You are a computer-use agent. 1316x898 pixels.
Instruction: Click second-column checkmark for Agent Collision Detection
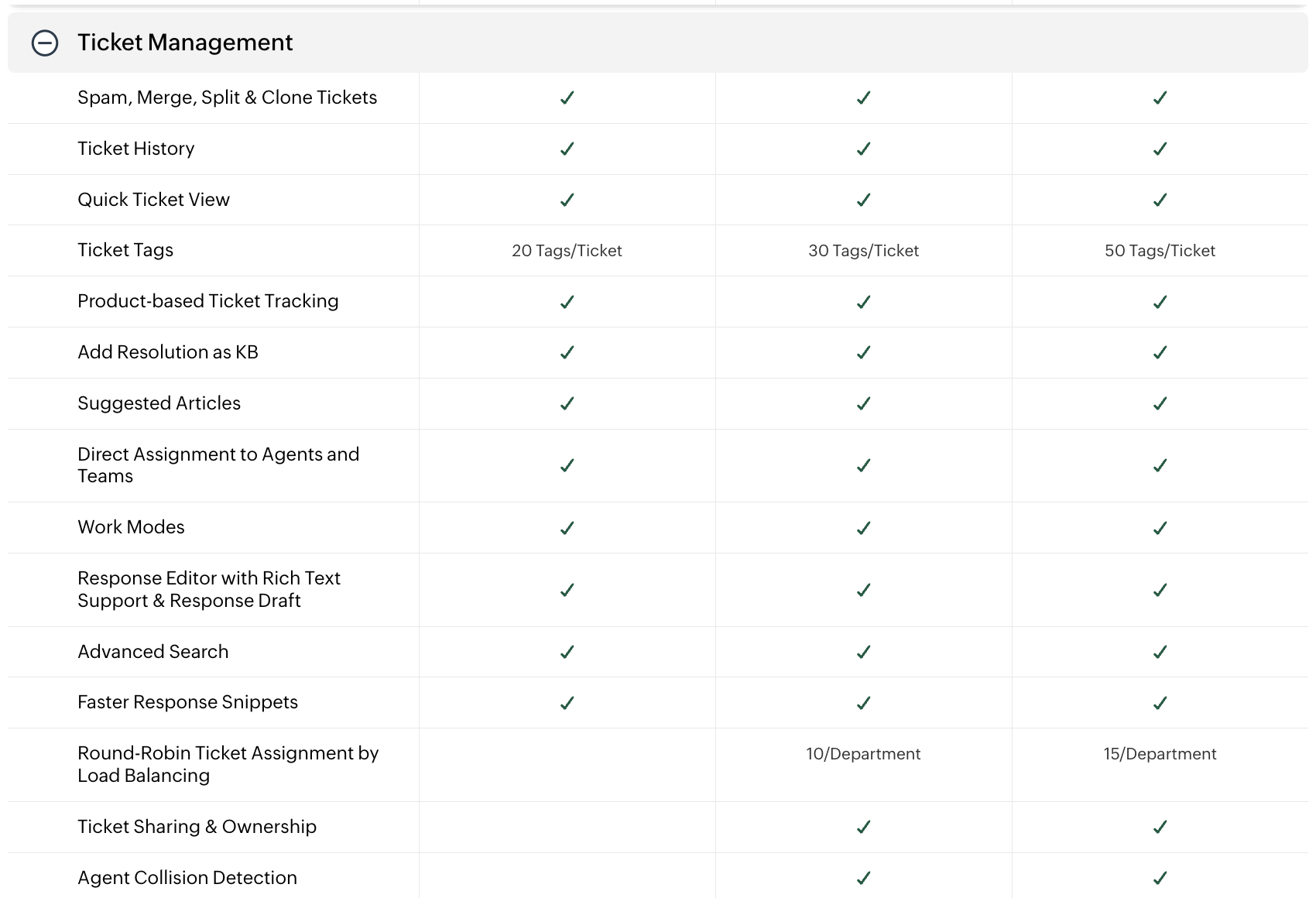coord(863,878)
